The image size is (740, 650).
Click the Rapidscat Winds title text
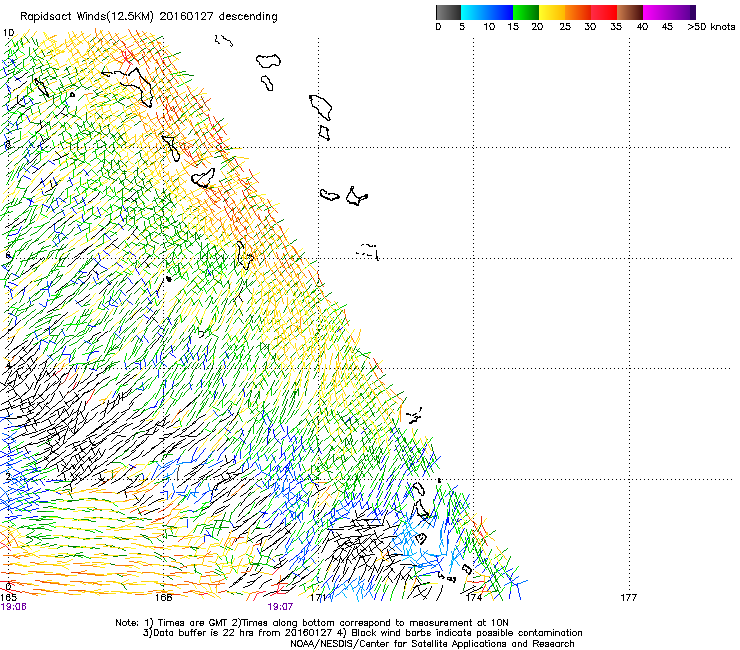click(x=148, y=16)
